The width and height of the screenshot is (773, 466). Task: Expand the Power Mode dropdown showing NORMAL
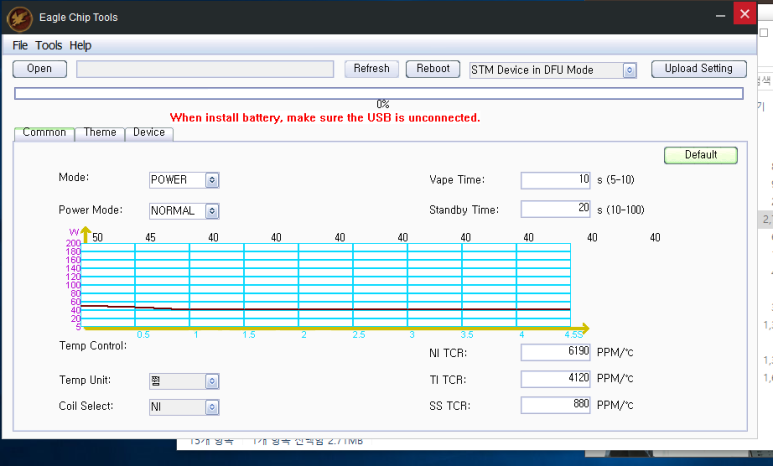212,211
